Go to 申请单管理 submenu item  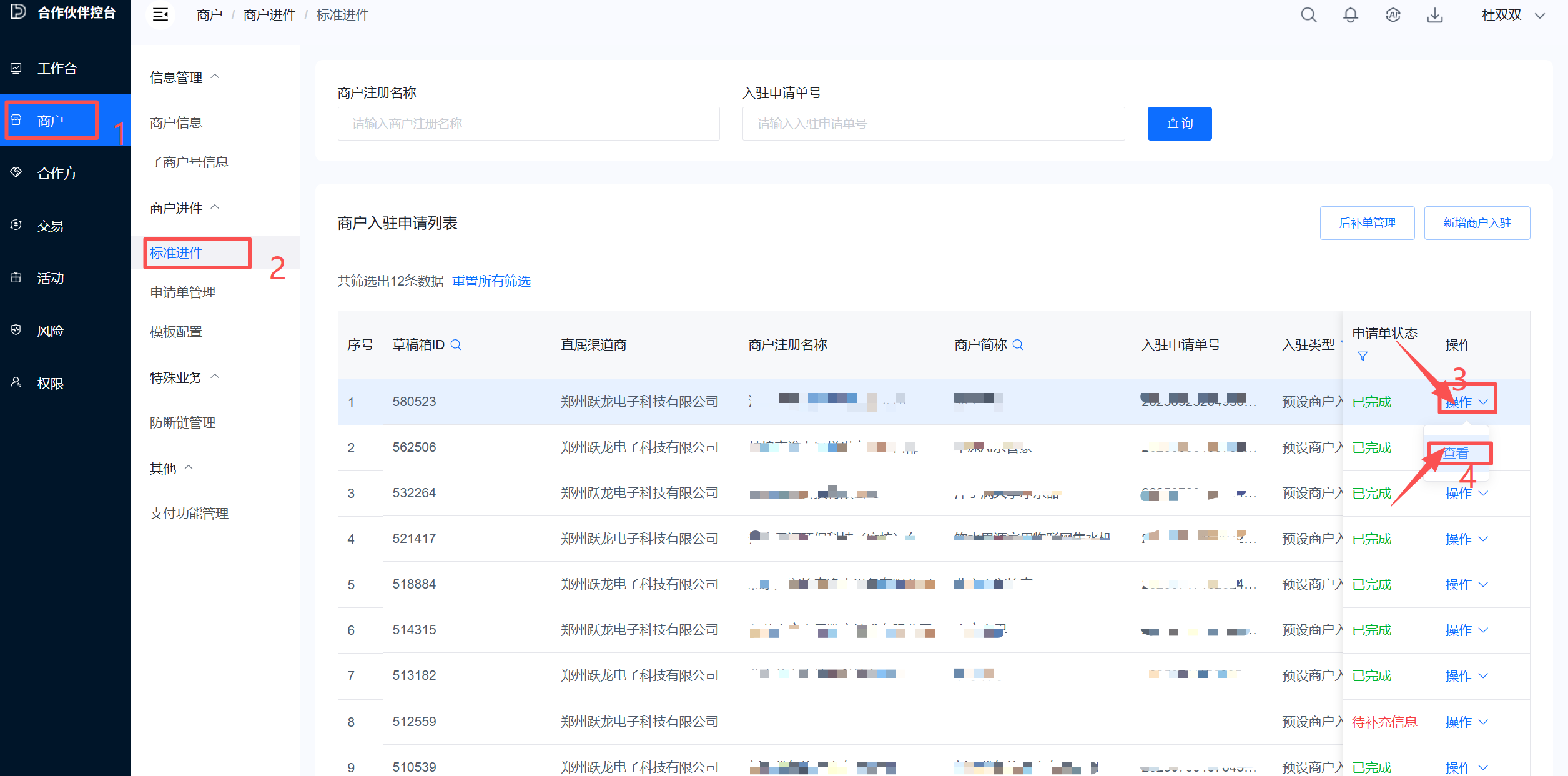pyautogui.click(x=183, y=292)
